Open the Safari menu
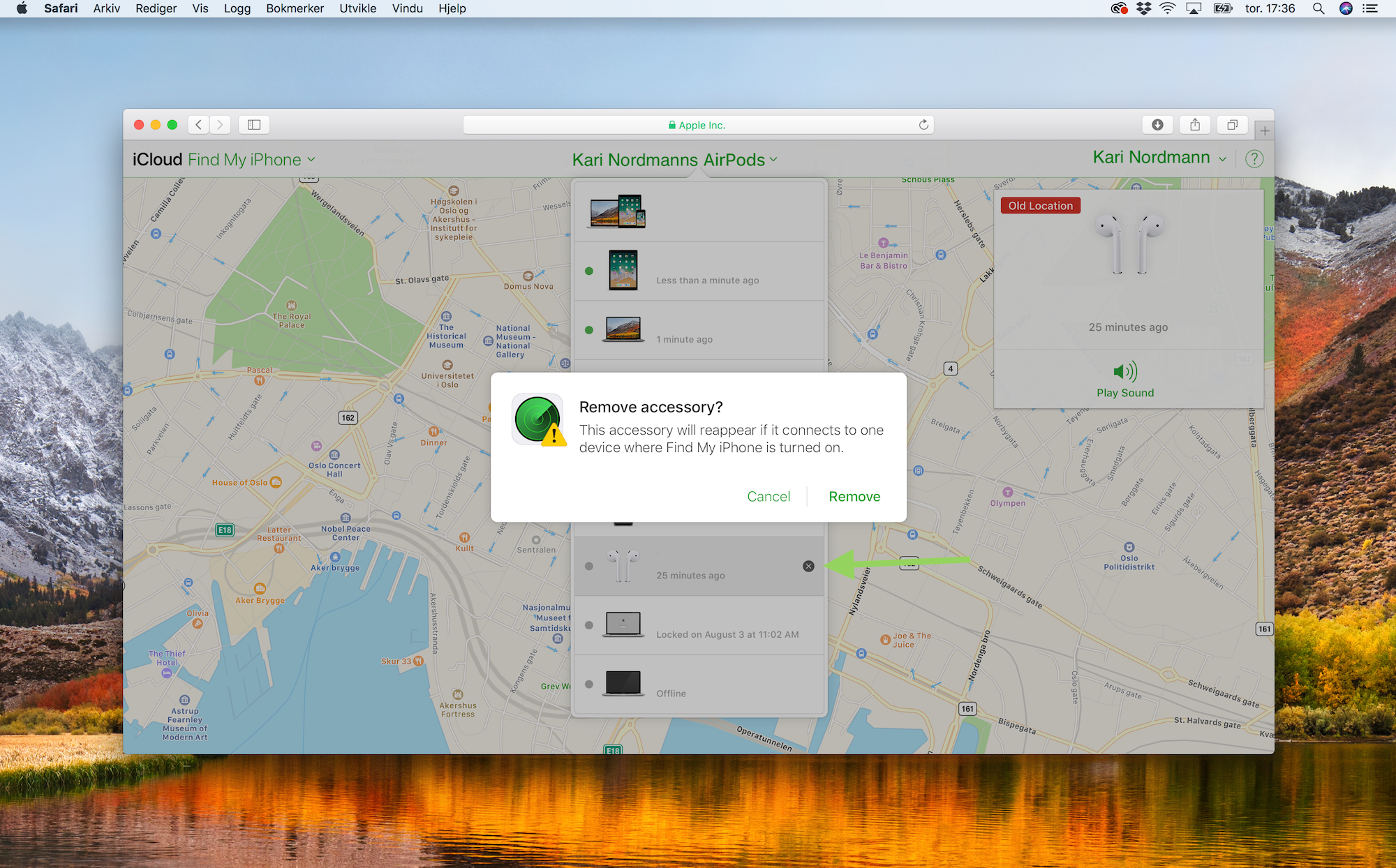The height and width of the screenshot is (868, 1396). click(61, 8)
